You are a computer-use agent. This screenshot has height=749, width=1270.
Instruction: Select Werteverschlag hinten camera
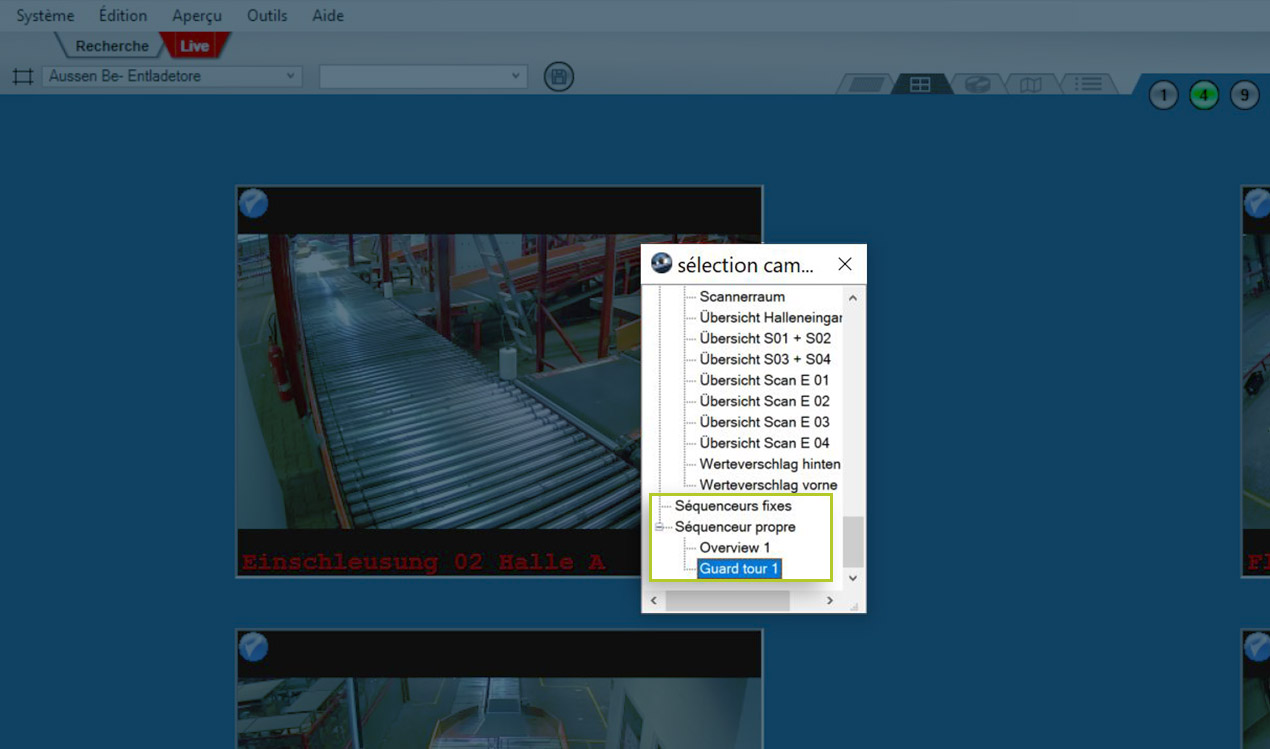click(770, 465)
